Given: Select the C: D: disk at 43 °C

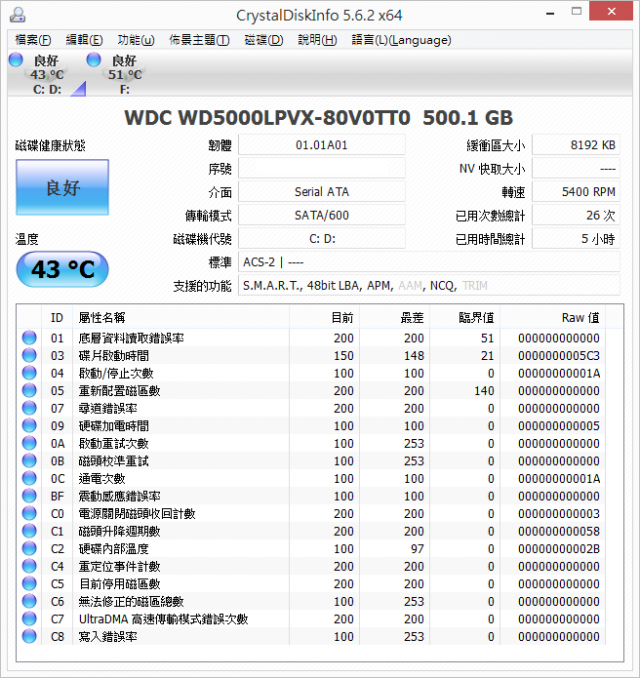Looking at the screenshot, I should pos(46,74).
